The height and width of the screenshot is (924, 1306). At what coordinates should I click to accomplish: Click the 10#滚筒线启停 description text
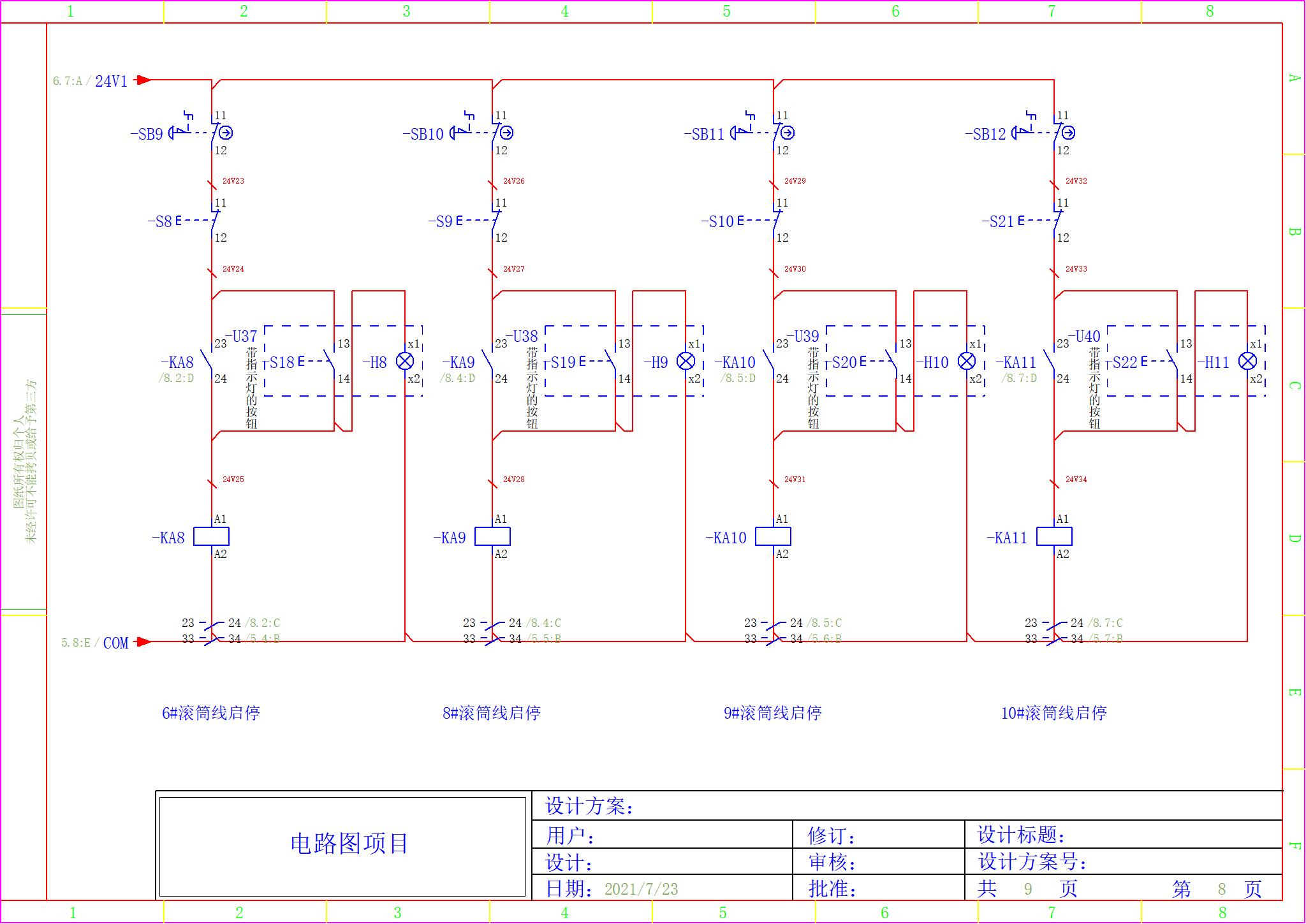click(1053, 713)
